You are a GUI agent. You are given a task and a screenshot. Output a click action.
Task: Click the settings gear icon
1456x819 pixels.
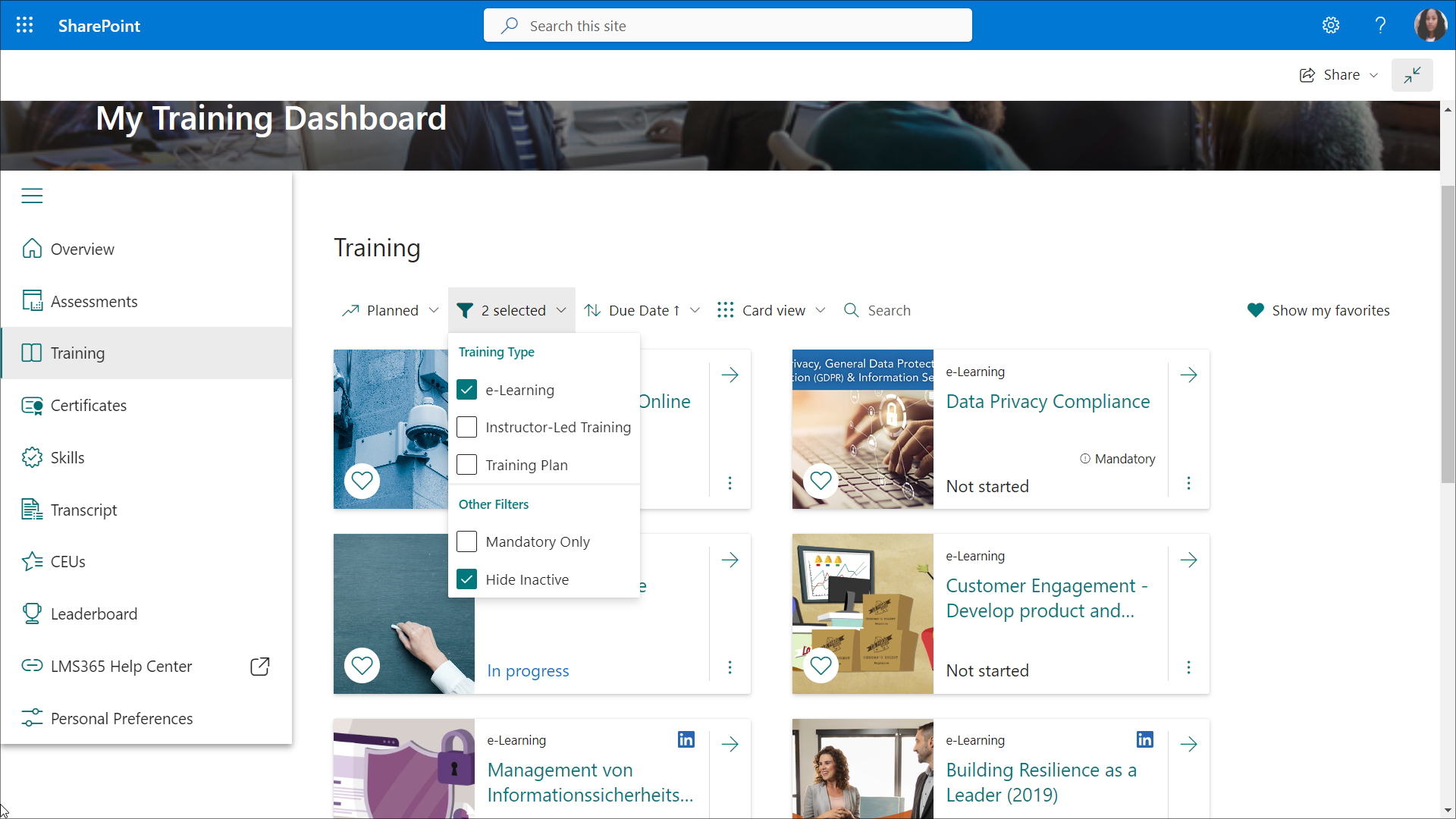pyautogui.click(x=1331, y=25)
